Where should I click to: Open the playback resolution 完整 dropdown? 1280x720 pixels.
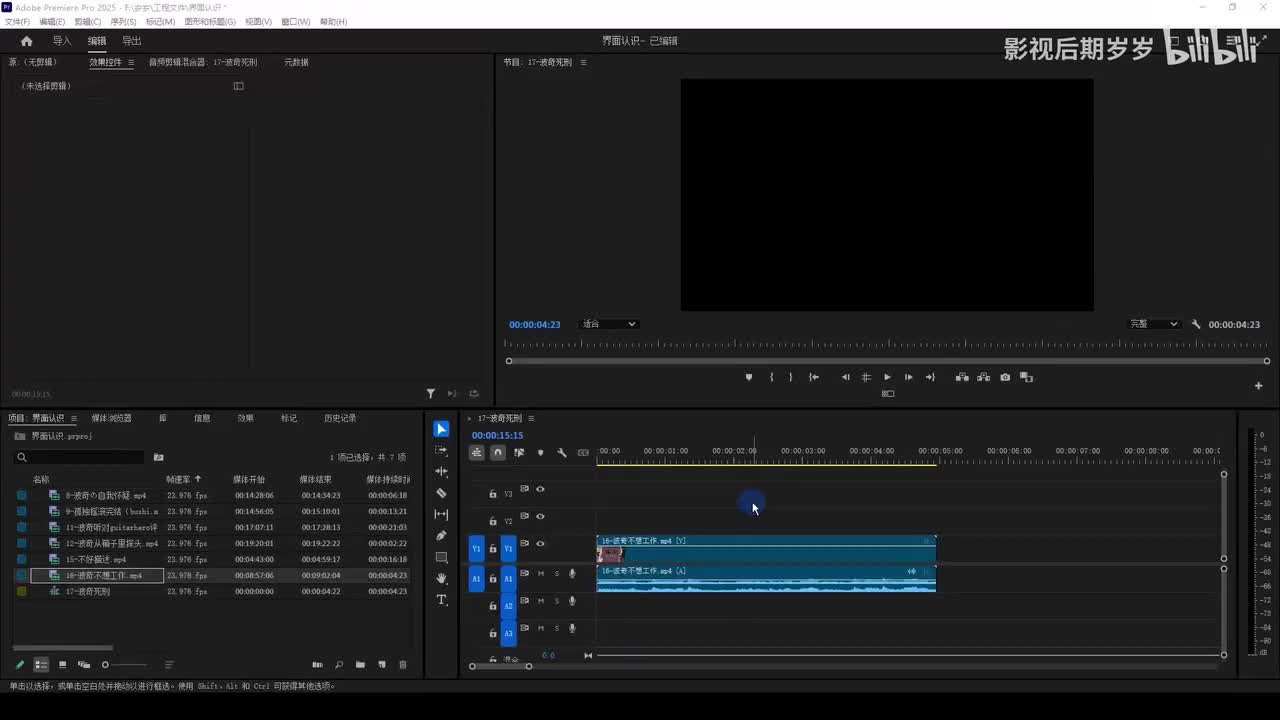pos(1155,324)
